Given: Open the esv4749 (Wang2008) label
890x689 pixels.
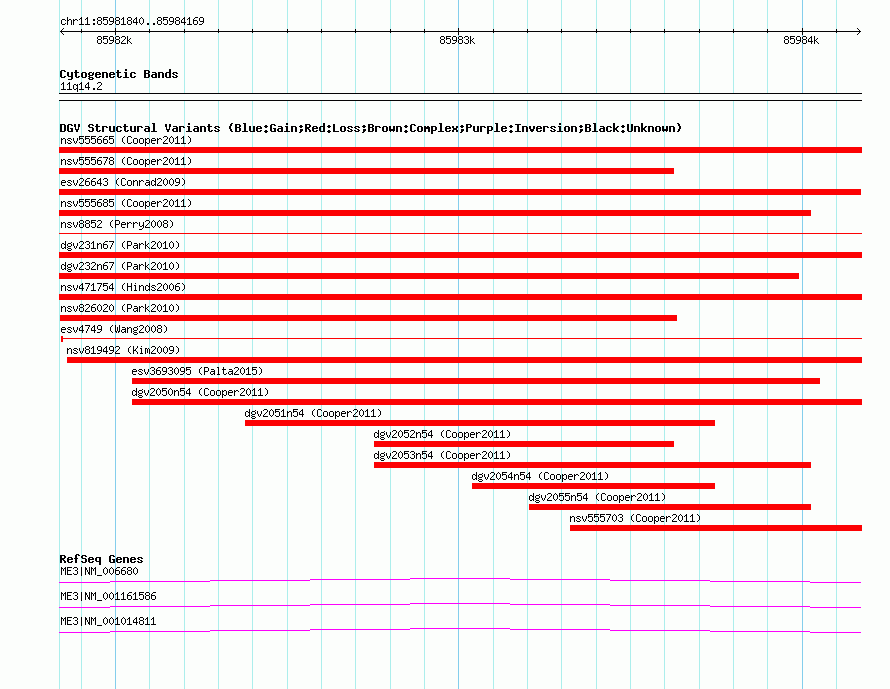Looking at the screenshot, I should tap(114, 329).
